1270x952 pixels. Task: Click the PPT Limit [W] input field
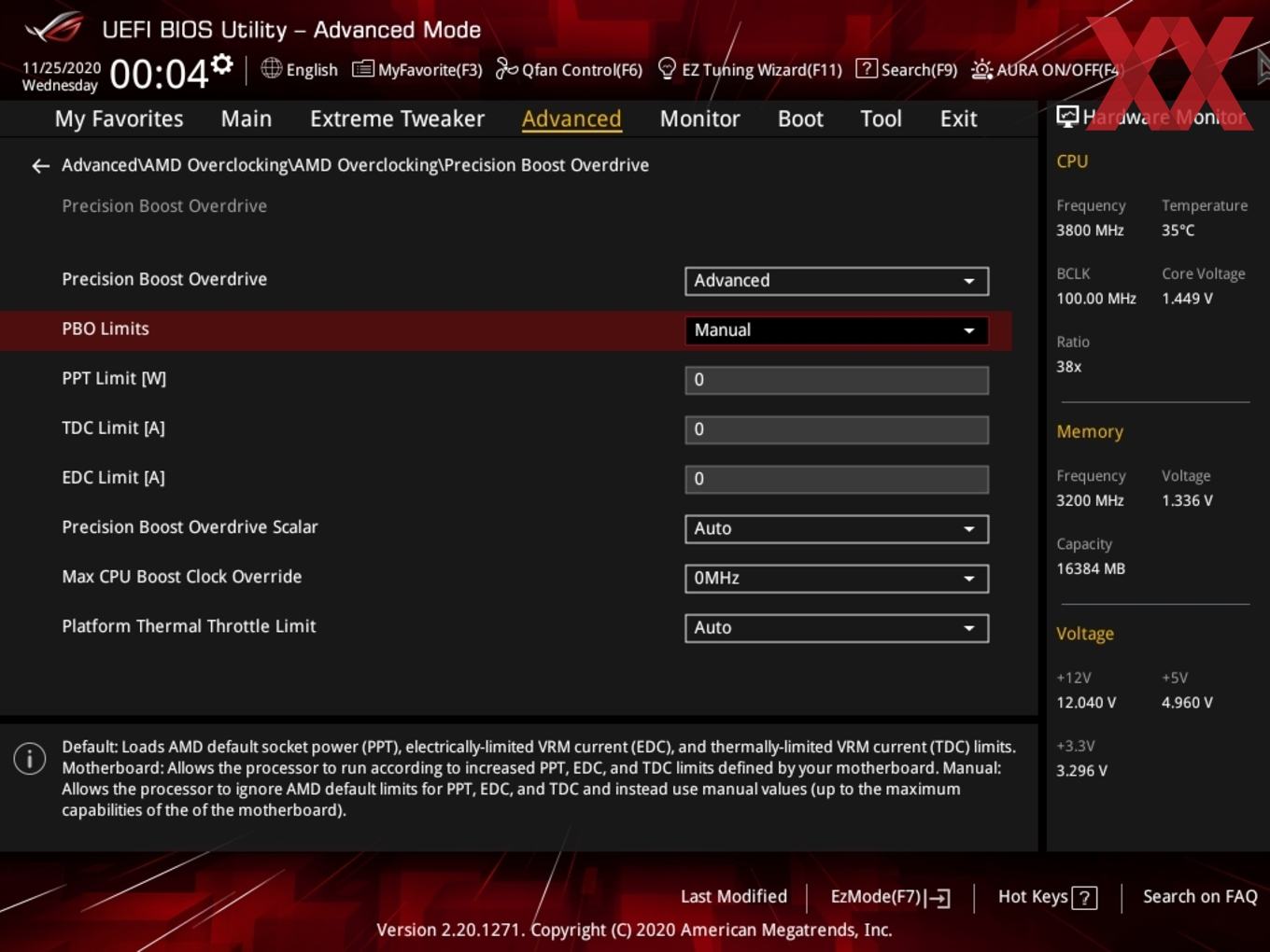[837, 380]
